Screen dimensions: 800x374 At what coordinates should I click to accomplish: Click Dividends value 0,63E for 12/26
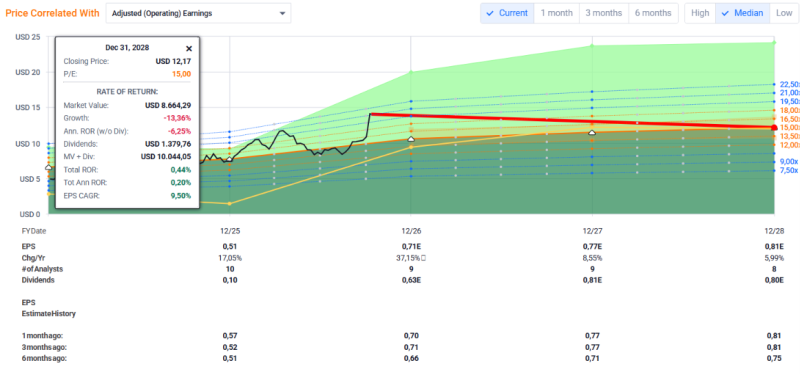coord(411,280)
